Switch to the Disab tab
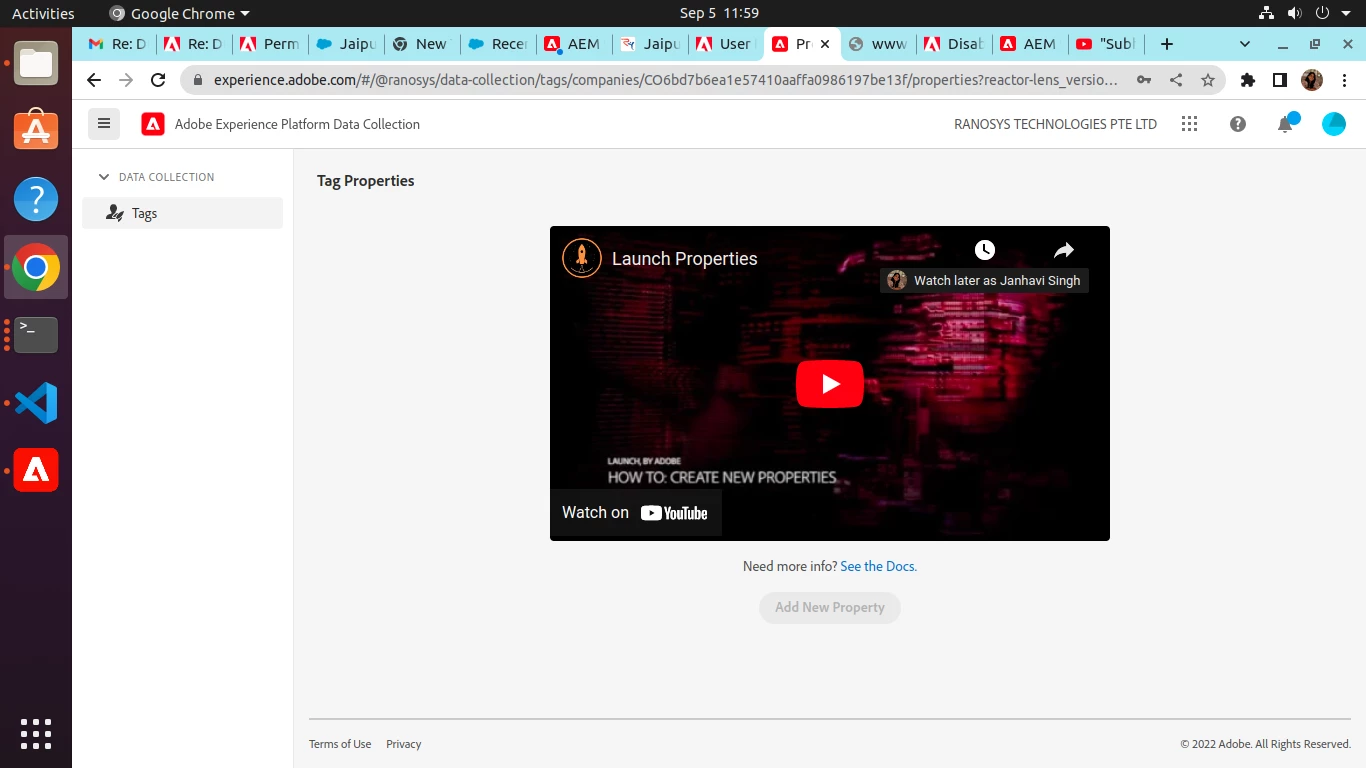1366x768 pixels. [954, 44]
